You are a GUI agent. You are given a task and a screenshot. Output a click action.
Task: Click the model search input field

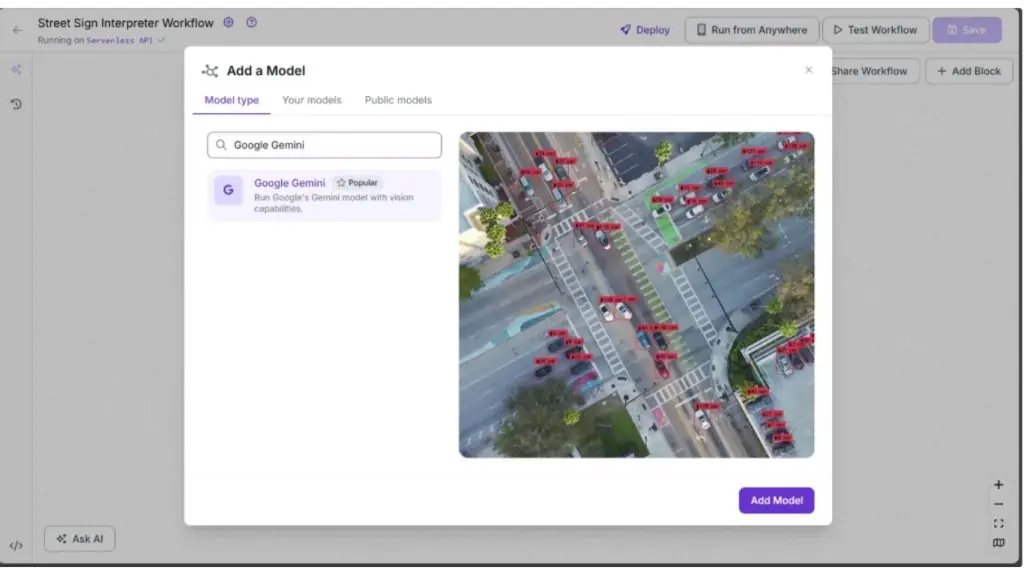(x=325, y=145)
